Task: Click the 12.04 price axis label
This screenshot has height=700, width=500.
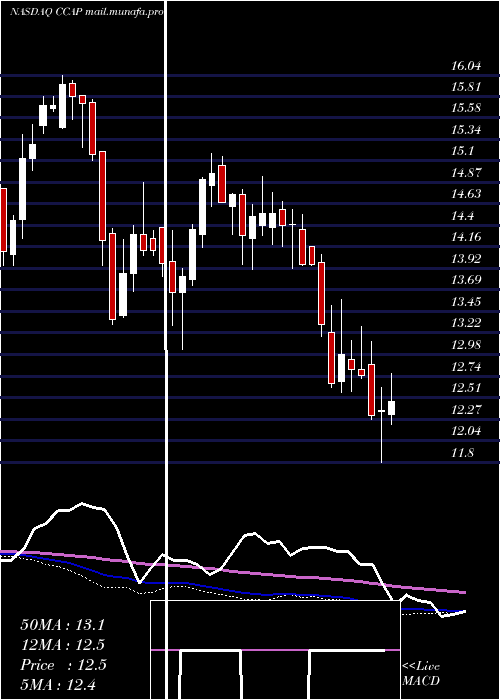Action: tap(466, 431)
